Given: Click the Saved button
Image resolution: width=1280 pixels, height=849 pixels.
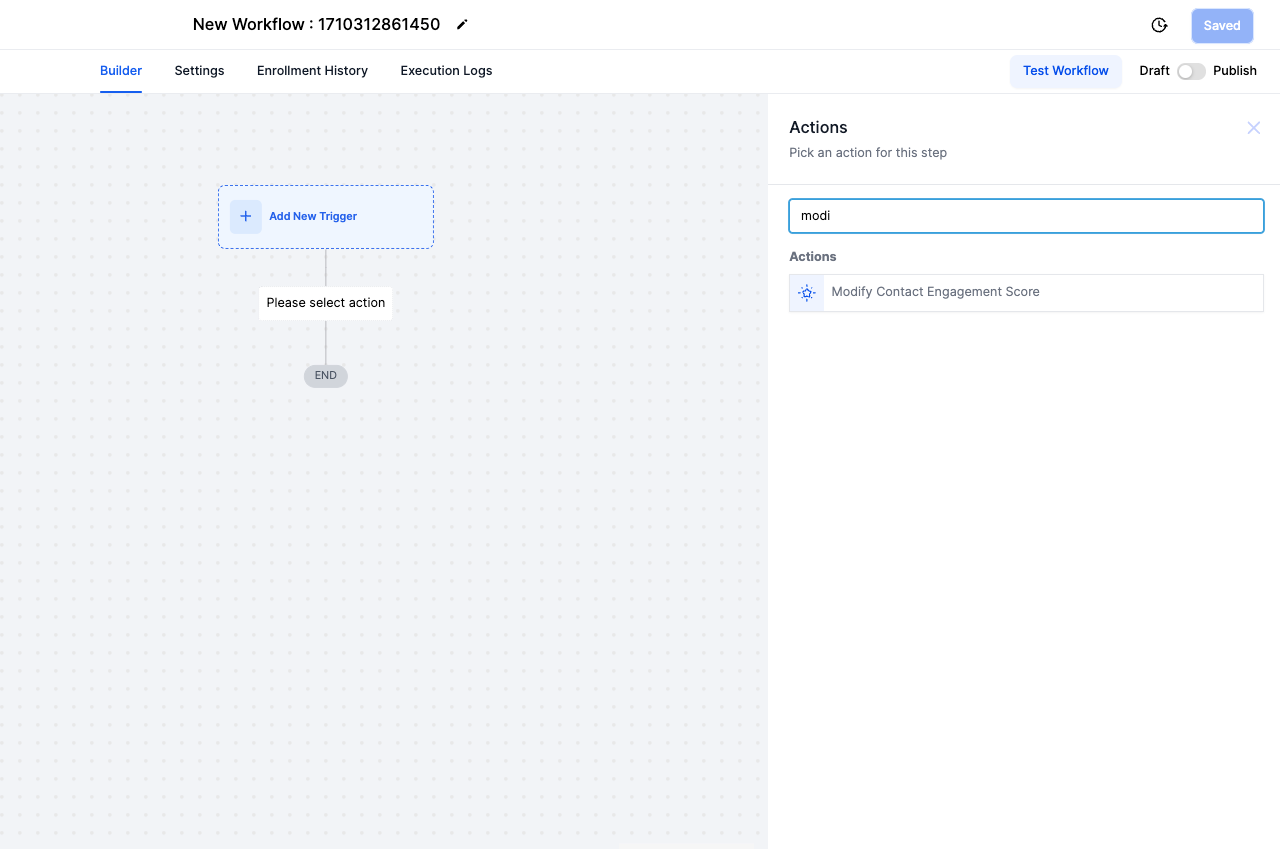Looking at the screenshot, I should 1222,26.
